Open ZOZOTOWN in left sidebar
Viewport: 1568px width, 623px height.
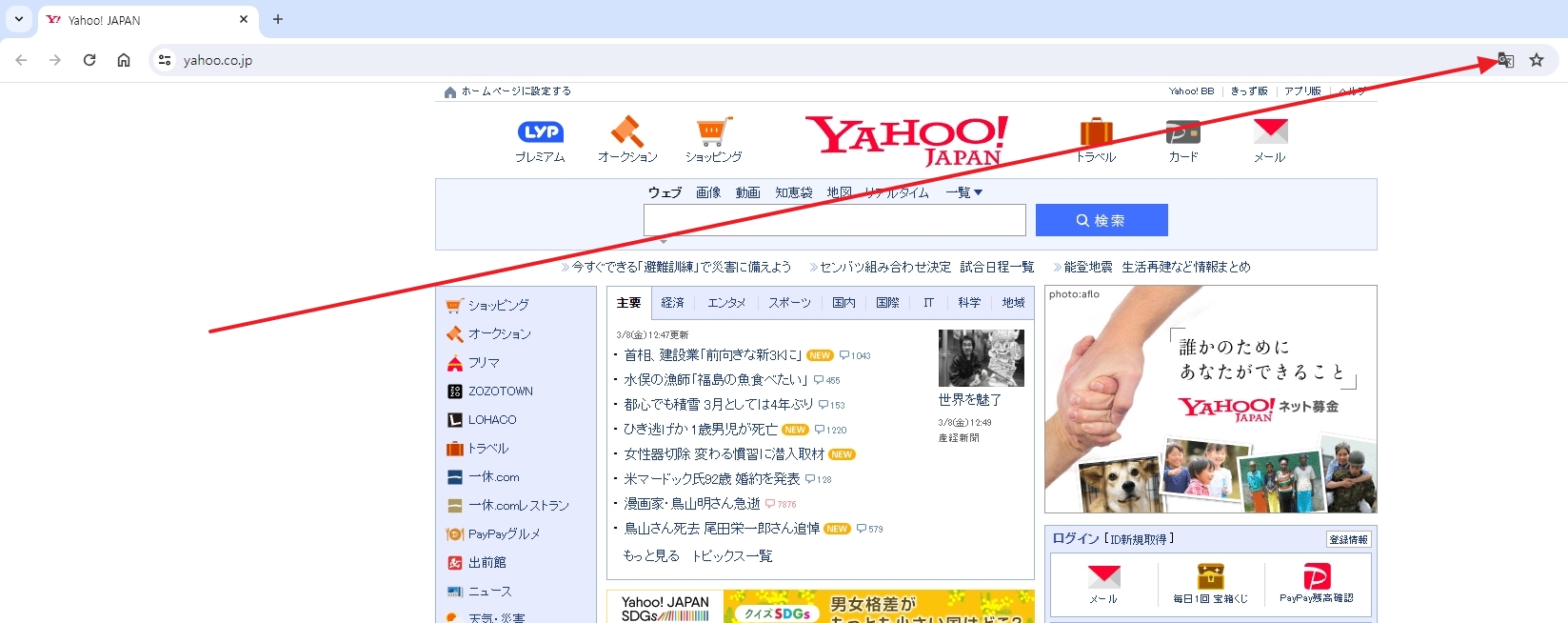[500, 391]
